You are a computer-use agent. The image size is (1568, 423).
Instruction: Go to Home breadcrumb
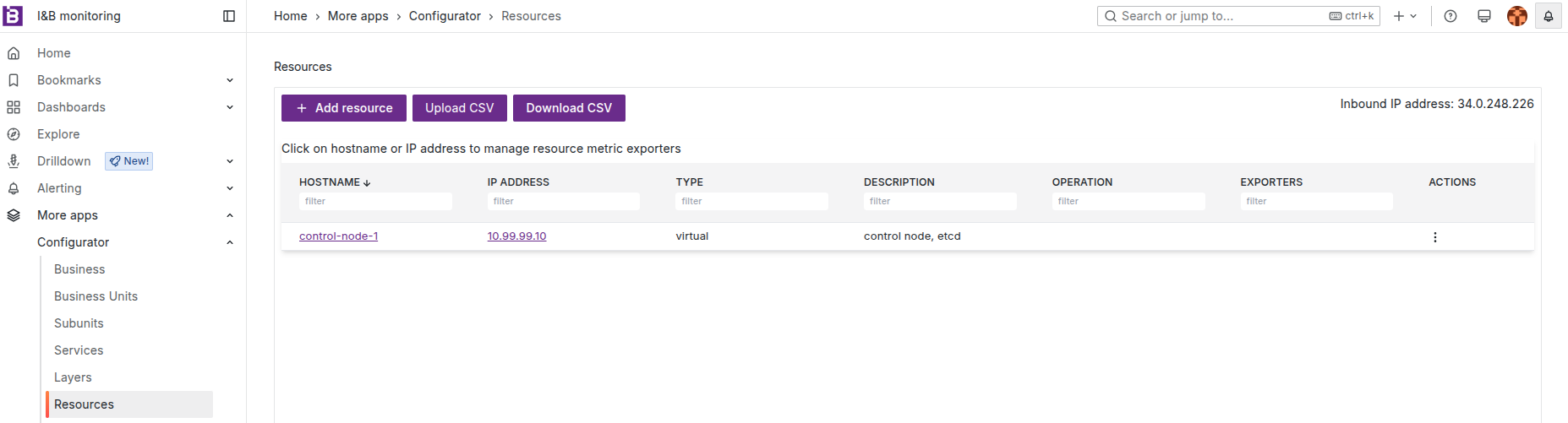pos(291,16)
